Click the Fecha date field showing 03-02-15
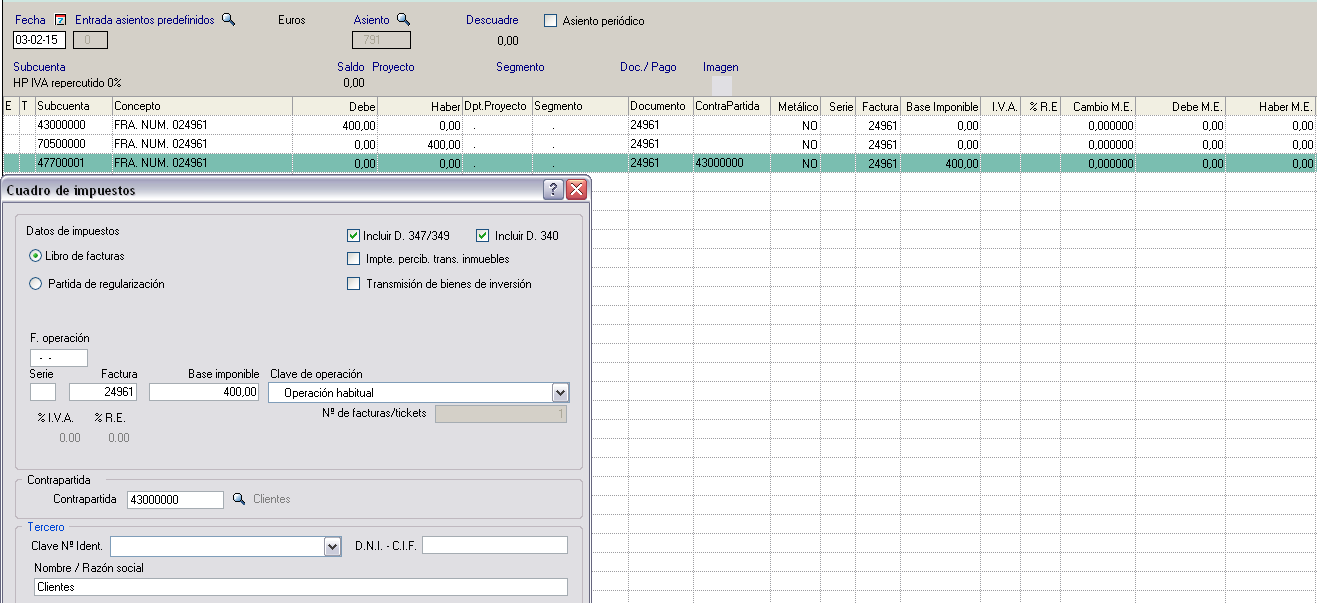Viewport: 1317px width, 603px height. coord(39,40)
